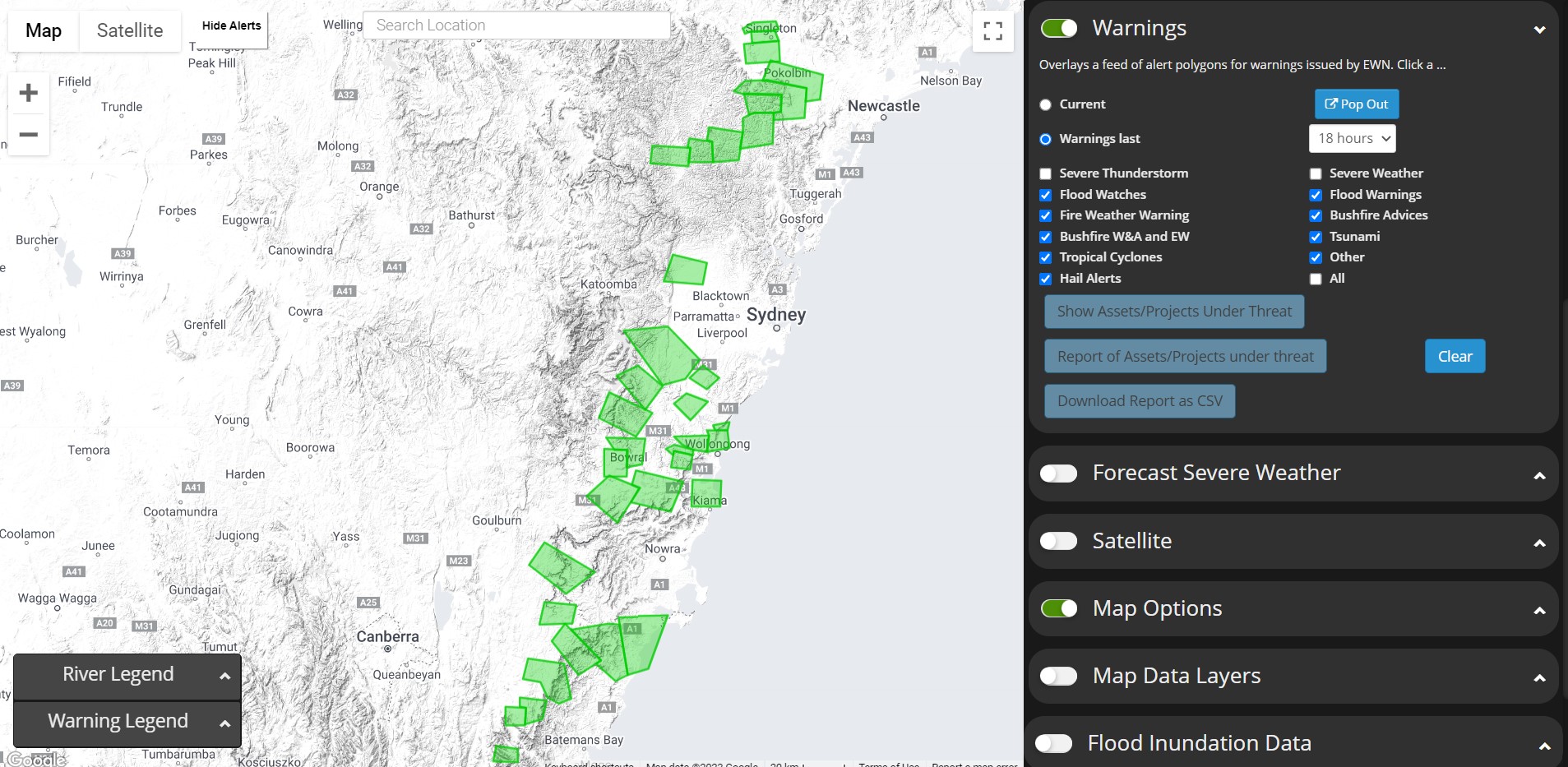Enable Flood Inundation Data toggle

[1053, 743]
